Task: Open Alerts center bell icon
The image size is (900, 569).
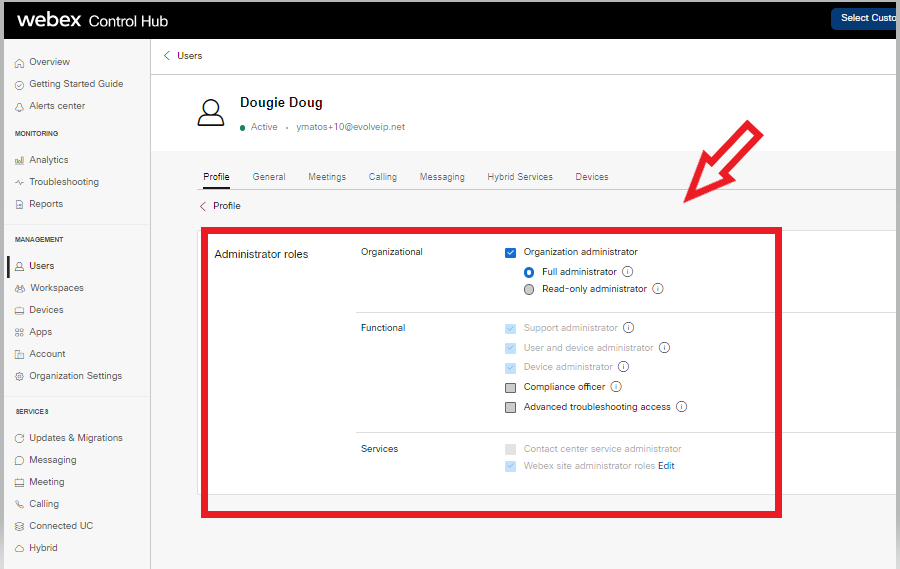Action: coord(20,106)
